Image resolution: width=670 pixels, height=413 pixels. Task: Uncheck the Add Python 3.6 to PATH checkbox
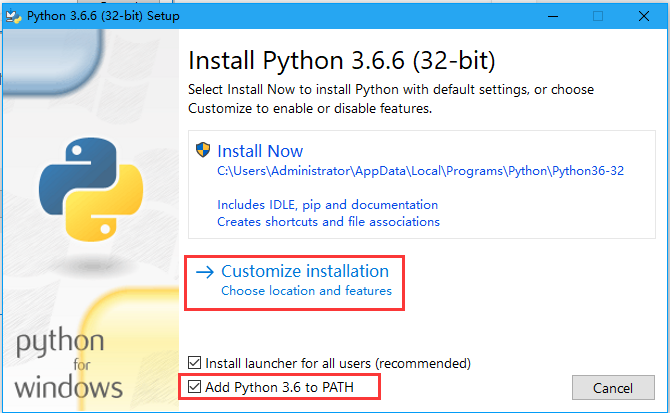coord(195,386)
